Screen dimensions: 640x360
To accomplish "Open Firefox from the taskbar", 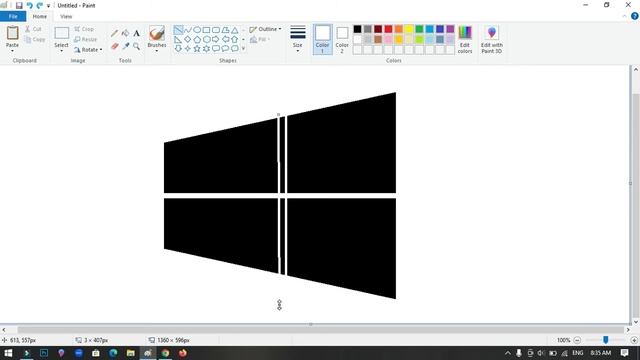I will point(182,353).
